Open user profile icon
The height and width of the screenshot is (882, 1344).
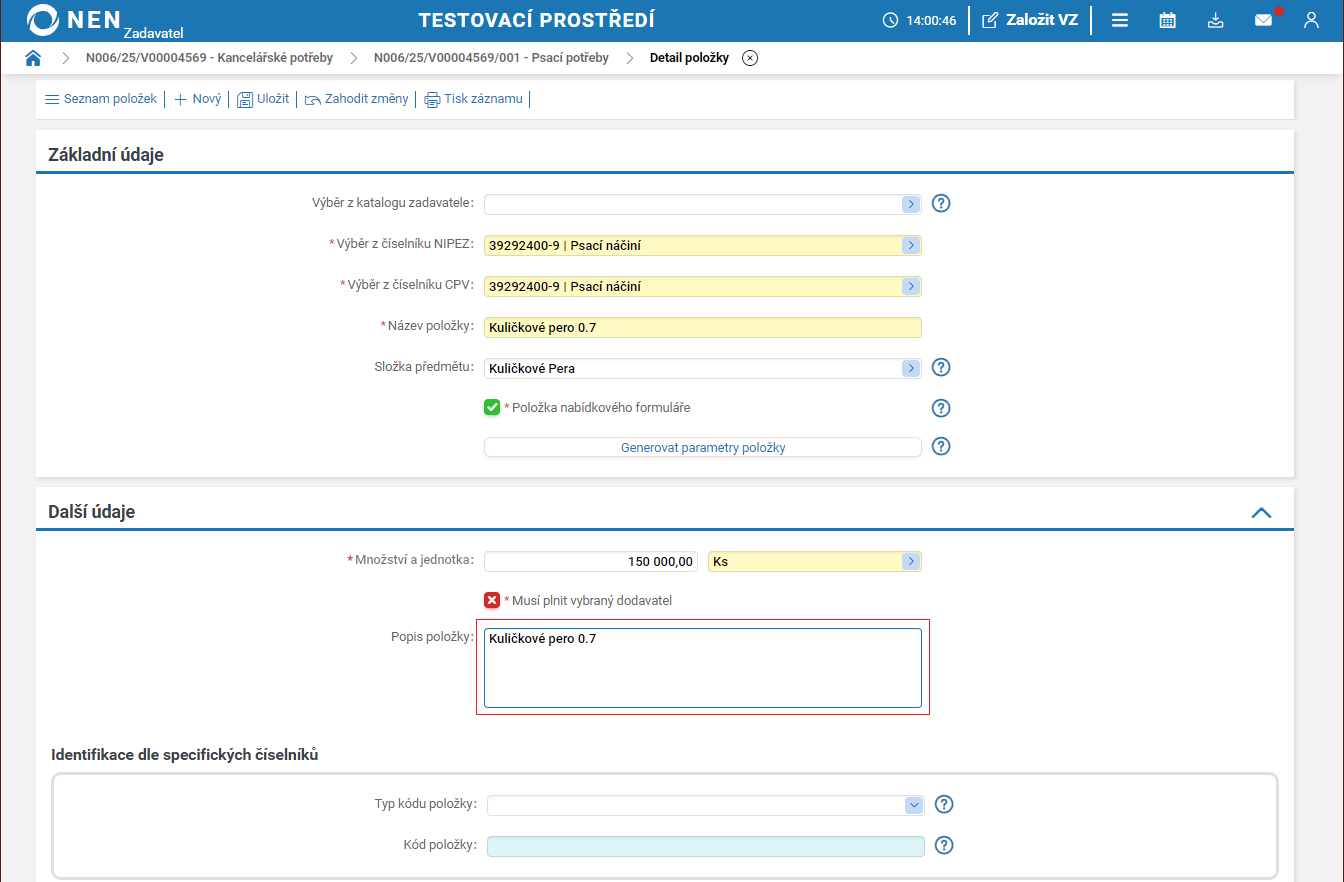[1311, 20]
